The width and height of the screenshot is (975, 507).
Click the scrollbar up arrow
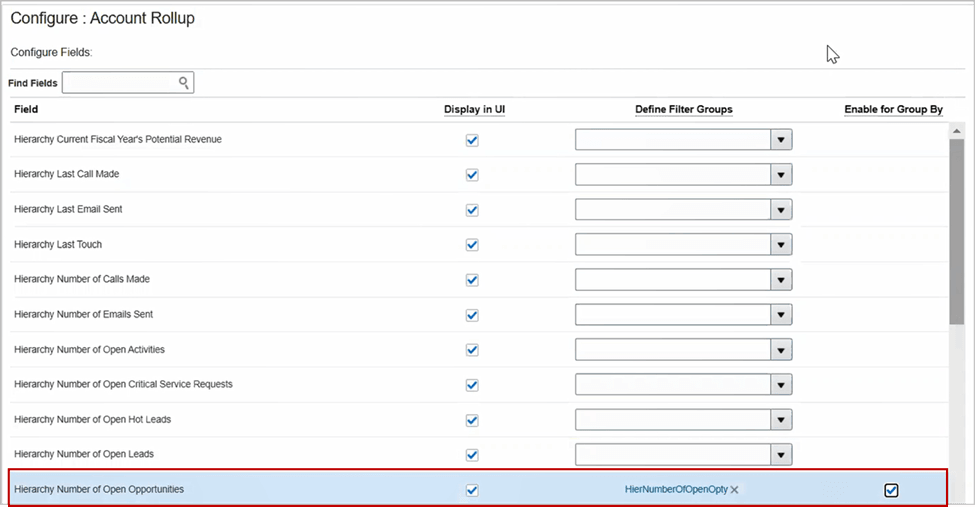(956, 131)
